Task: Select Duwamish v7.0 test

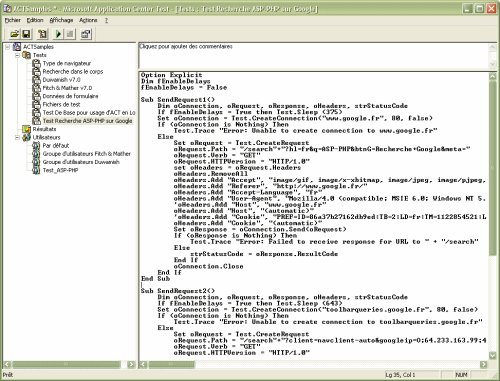Action: point(61,80)
